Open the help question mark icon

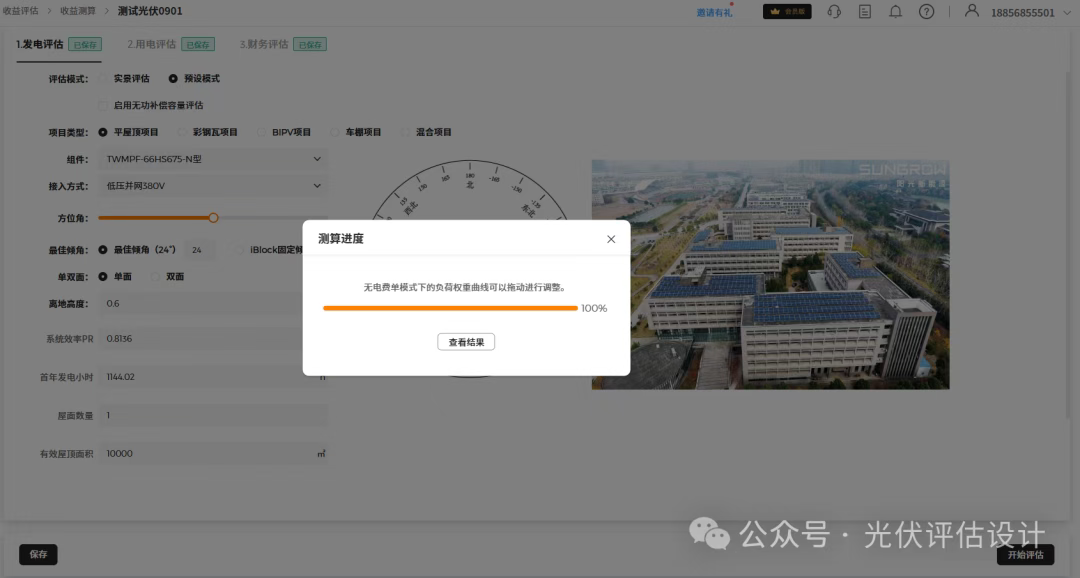[x=926, y=12]
